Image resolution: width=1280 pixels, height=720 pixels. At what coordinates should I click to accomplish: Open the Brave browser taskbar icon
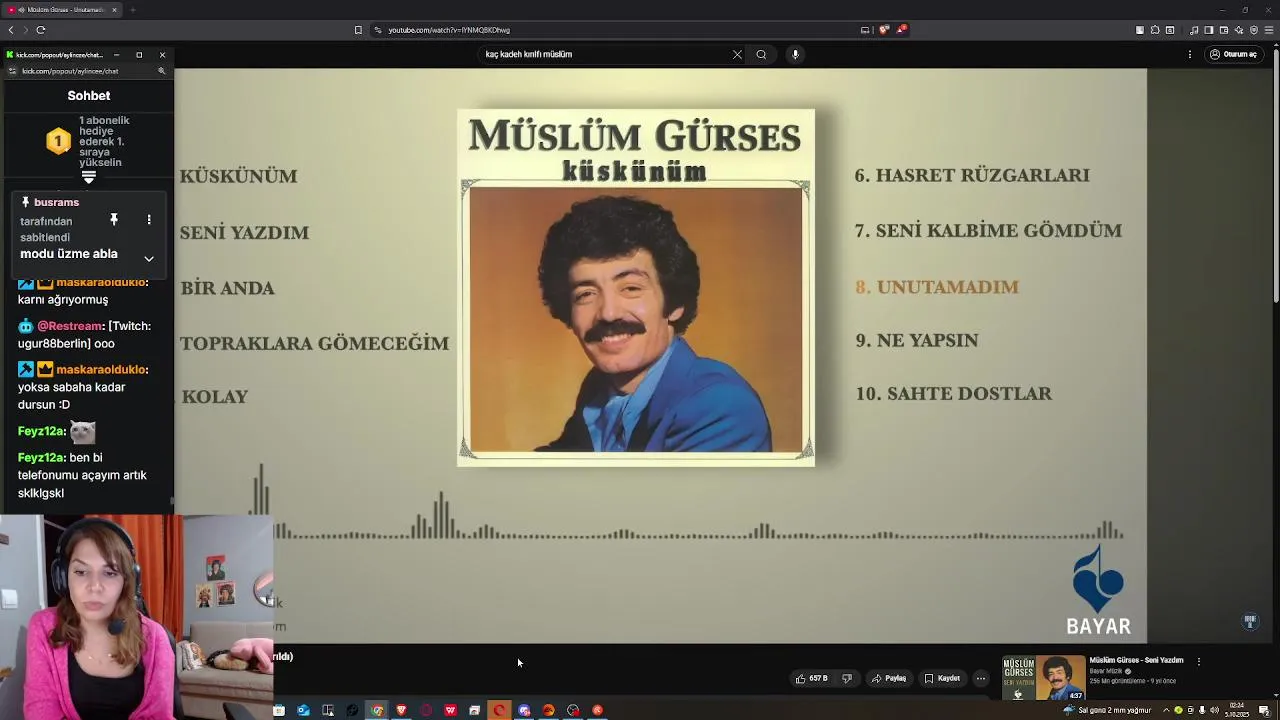coord(401,710)
